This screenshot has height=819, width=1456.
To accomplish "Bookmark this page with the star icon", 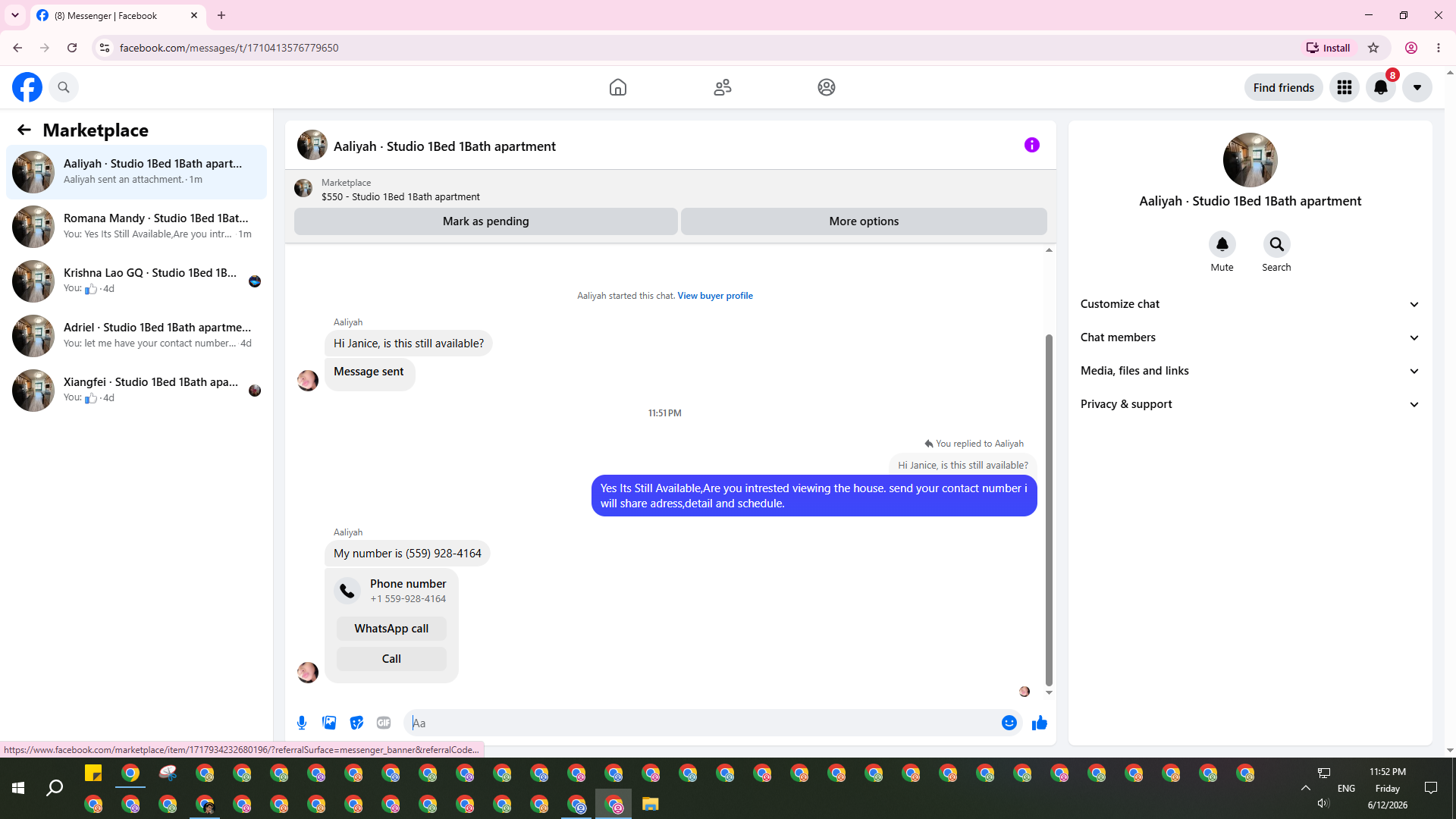I will coord(1373,48).
